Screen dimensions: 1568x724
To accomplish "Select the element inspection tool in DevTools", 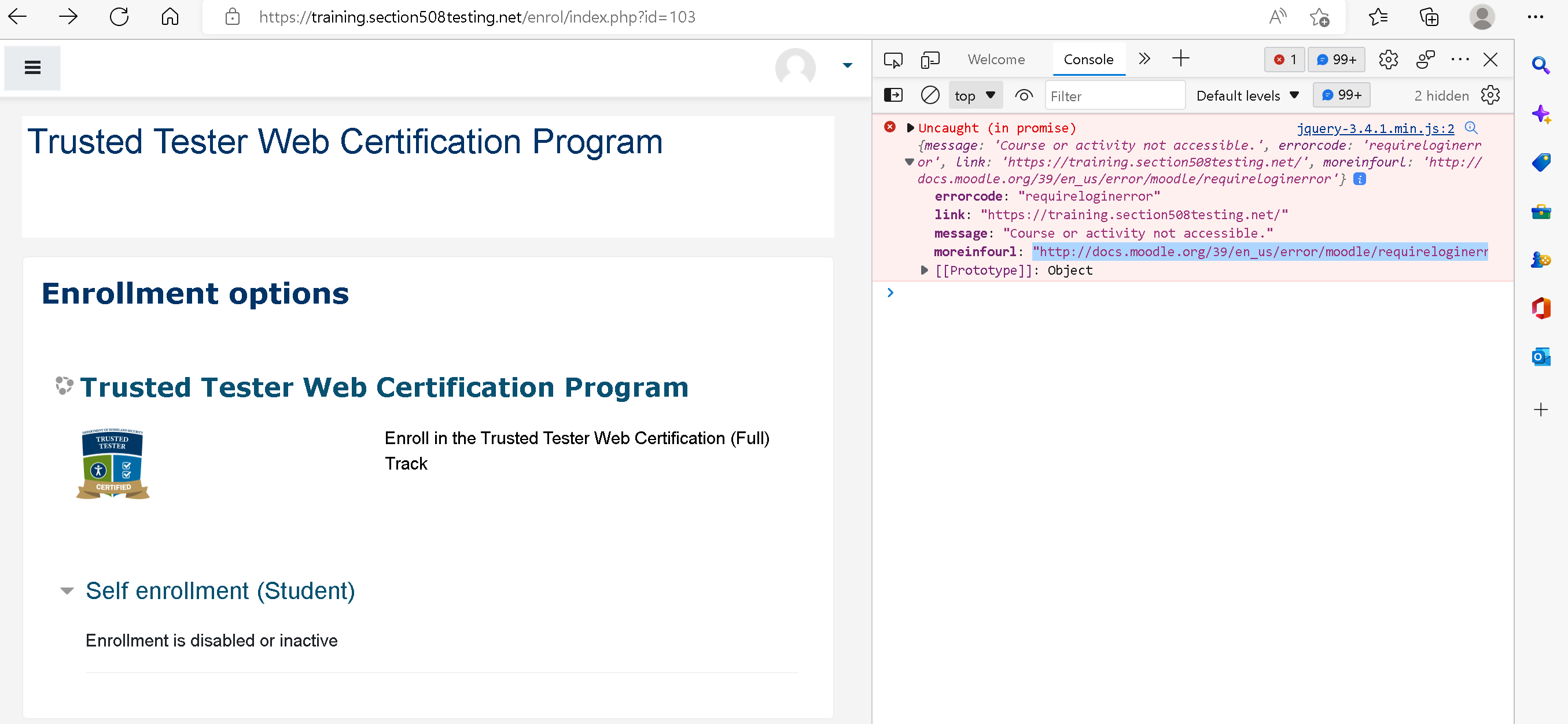I will click(x=893, y=59).
